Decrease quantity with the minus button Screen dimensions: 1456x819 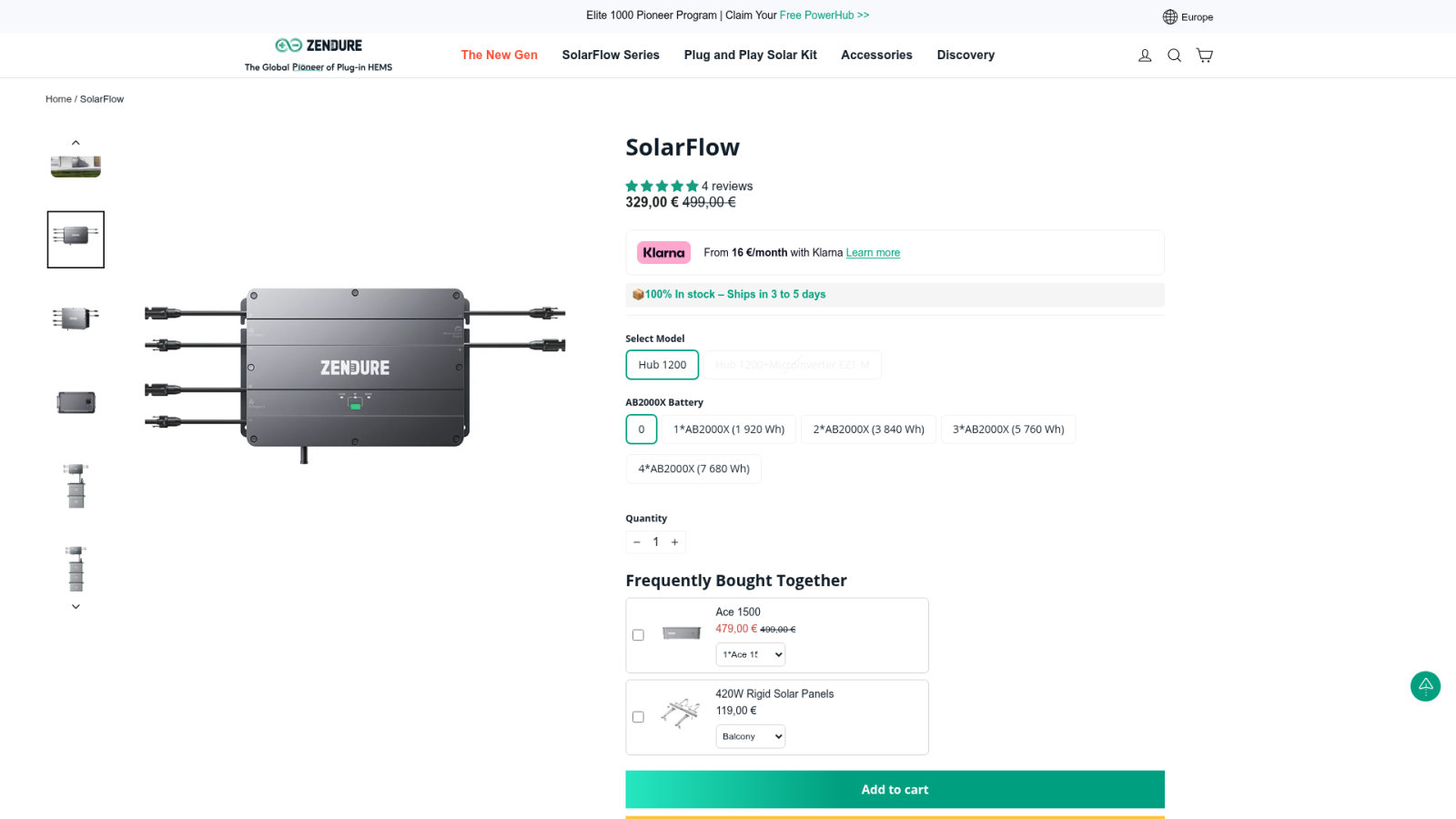pyautogui.click(x=637, y=542)
